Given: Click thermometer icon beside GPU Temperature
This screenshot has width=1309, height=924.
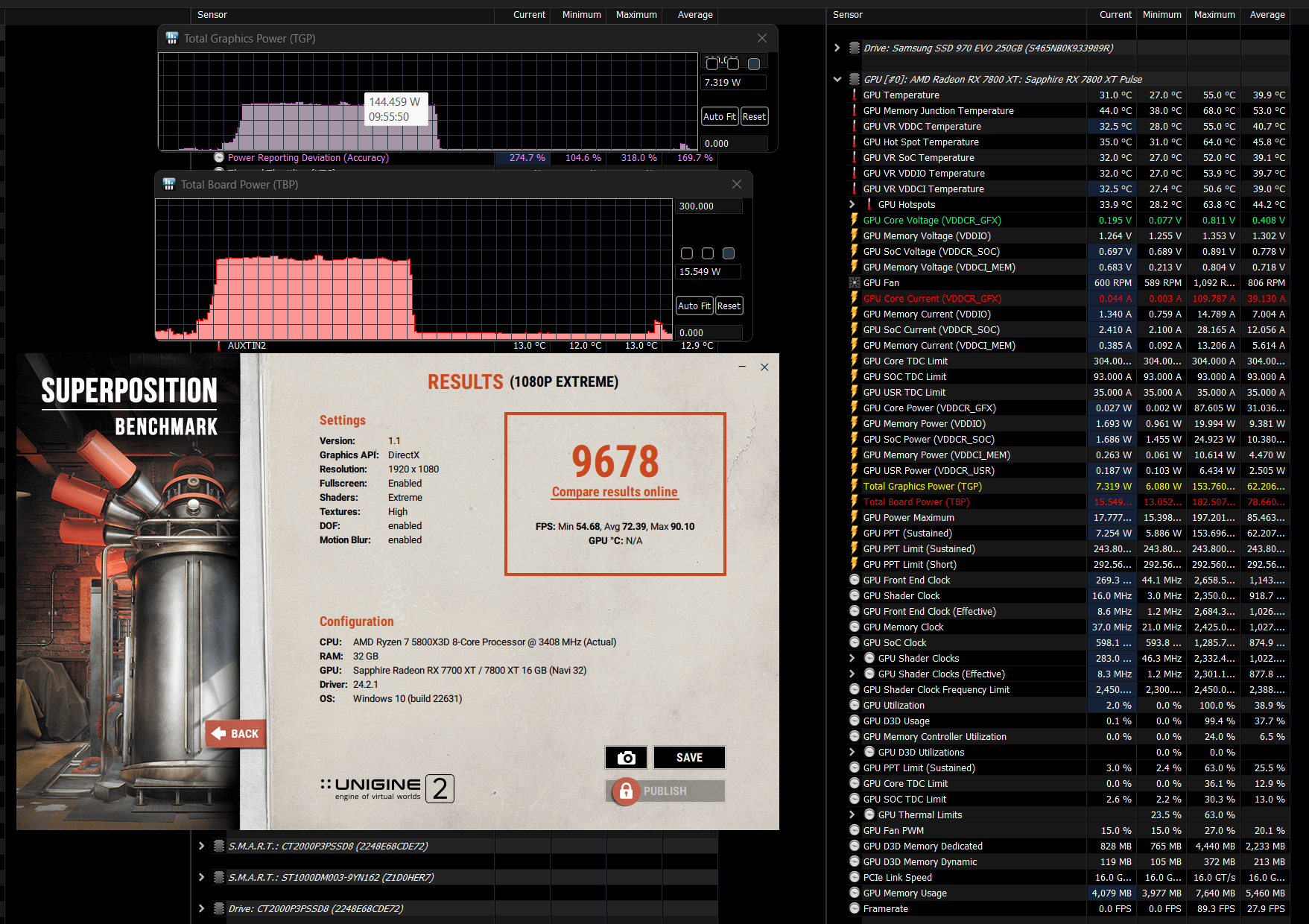Looking at the screenshot, I should pos(855,95).
